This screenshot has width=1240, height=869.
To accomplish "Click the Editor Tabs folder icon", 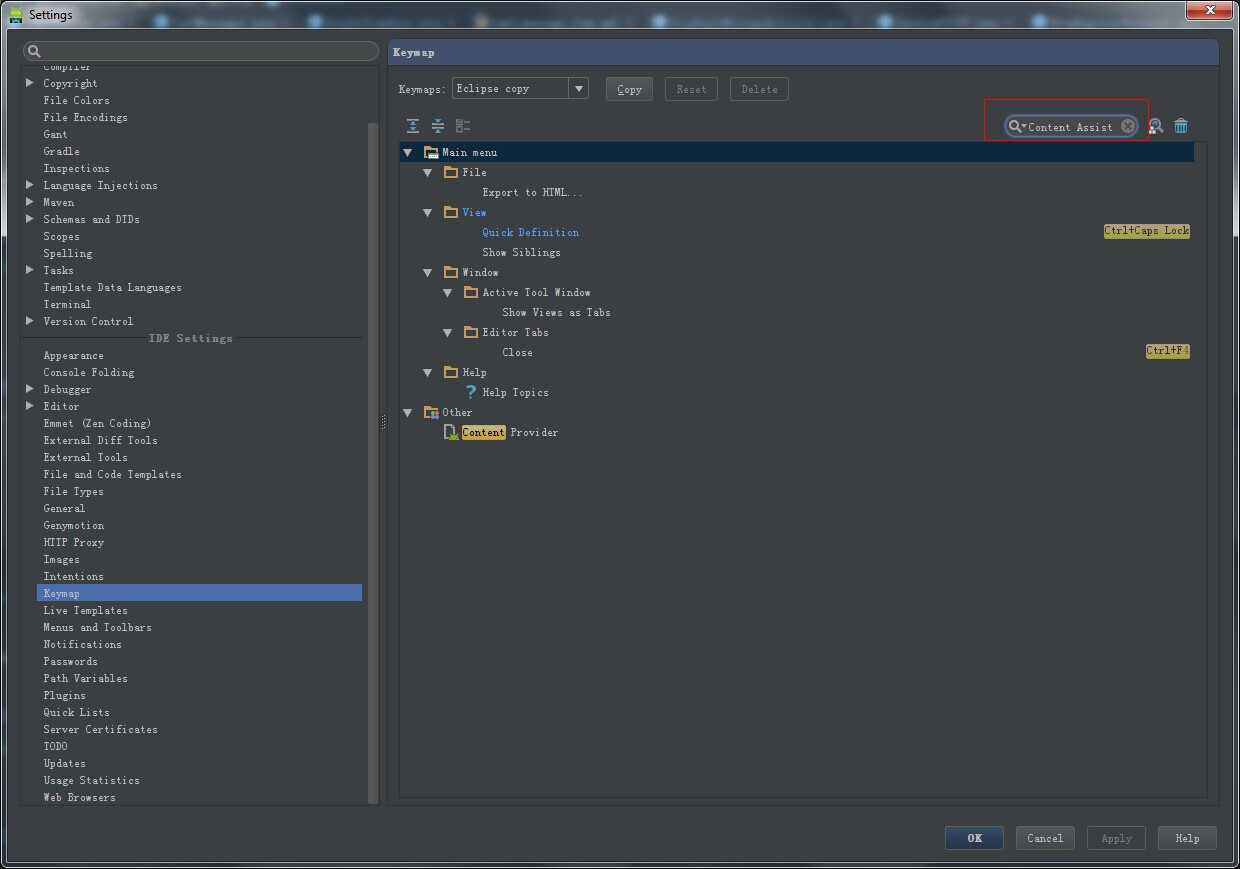I will pos(471,332).
